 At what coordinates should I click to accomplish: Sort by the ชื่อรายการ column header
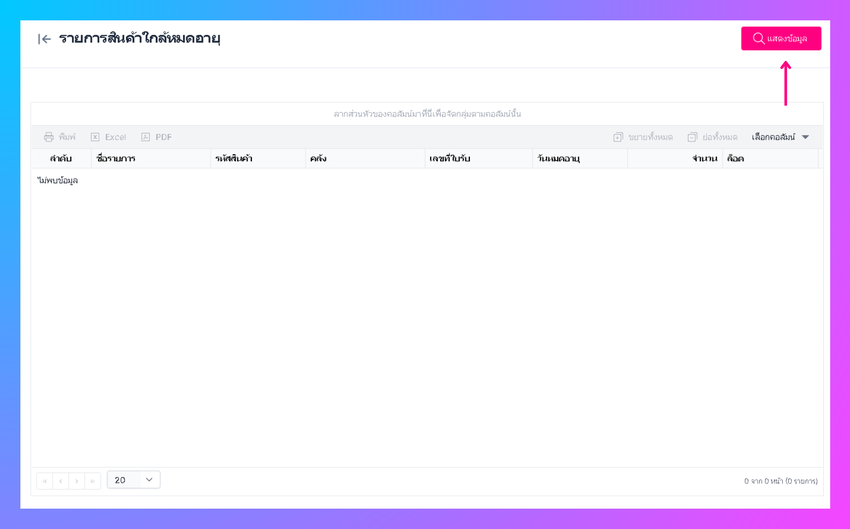151,159
